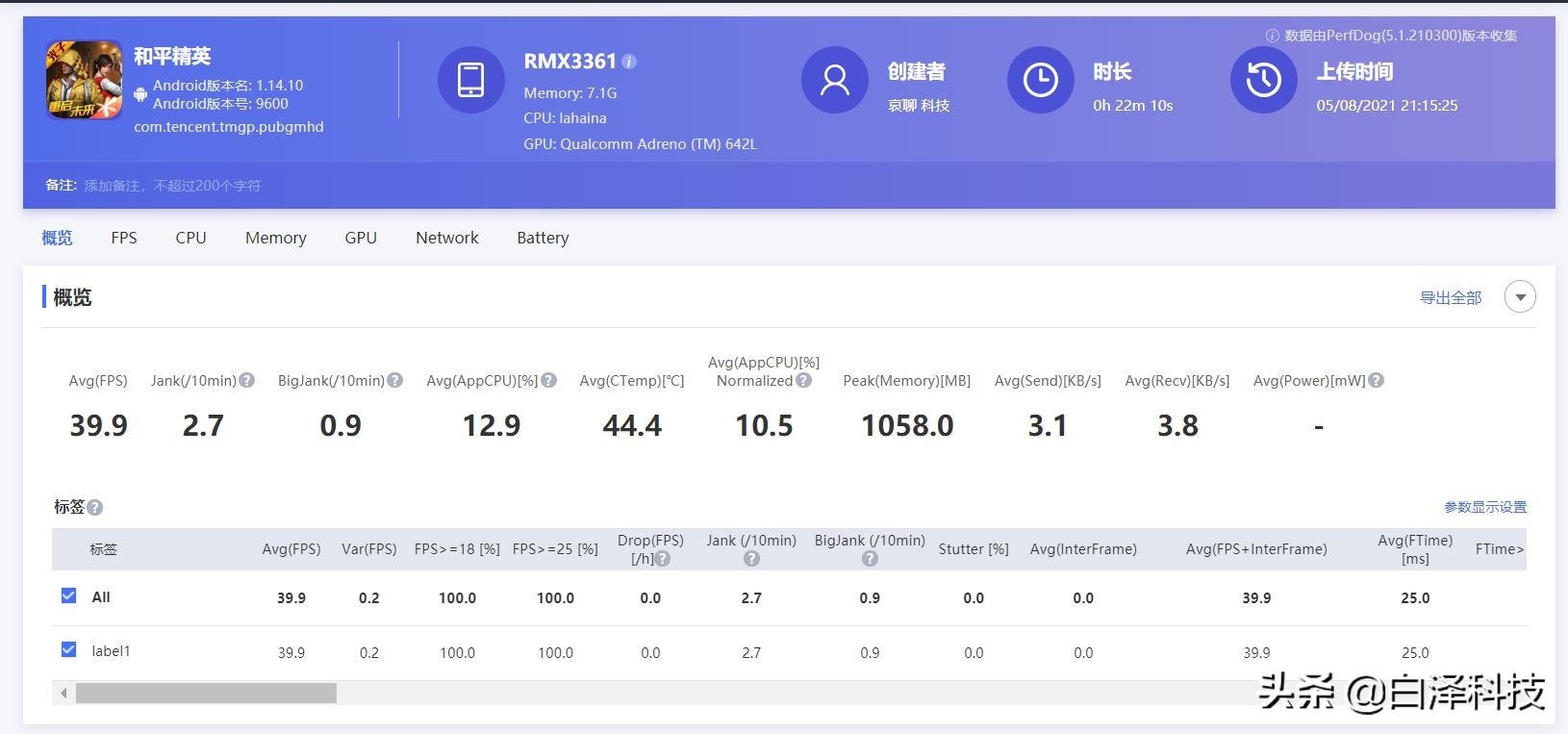Image resolution: width=1568 pixels, height=734 pixels.
Task: Click the 备注 remark input field
Action: point(173,185)
